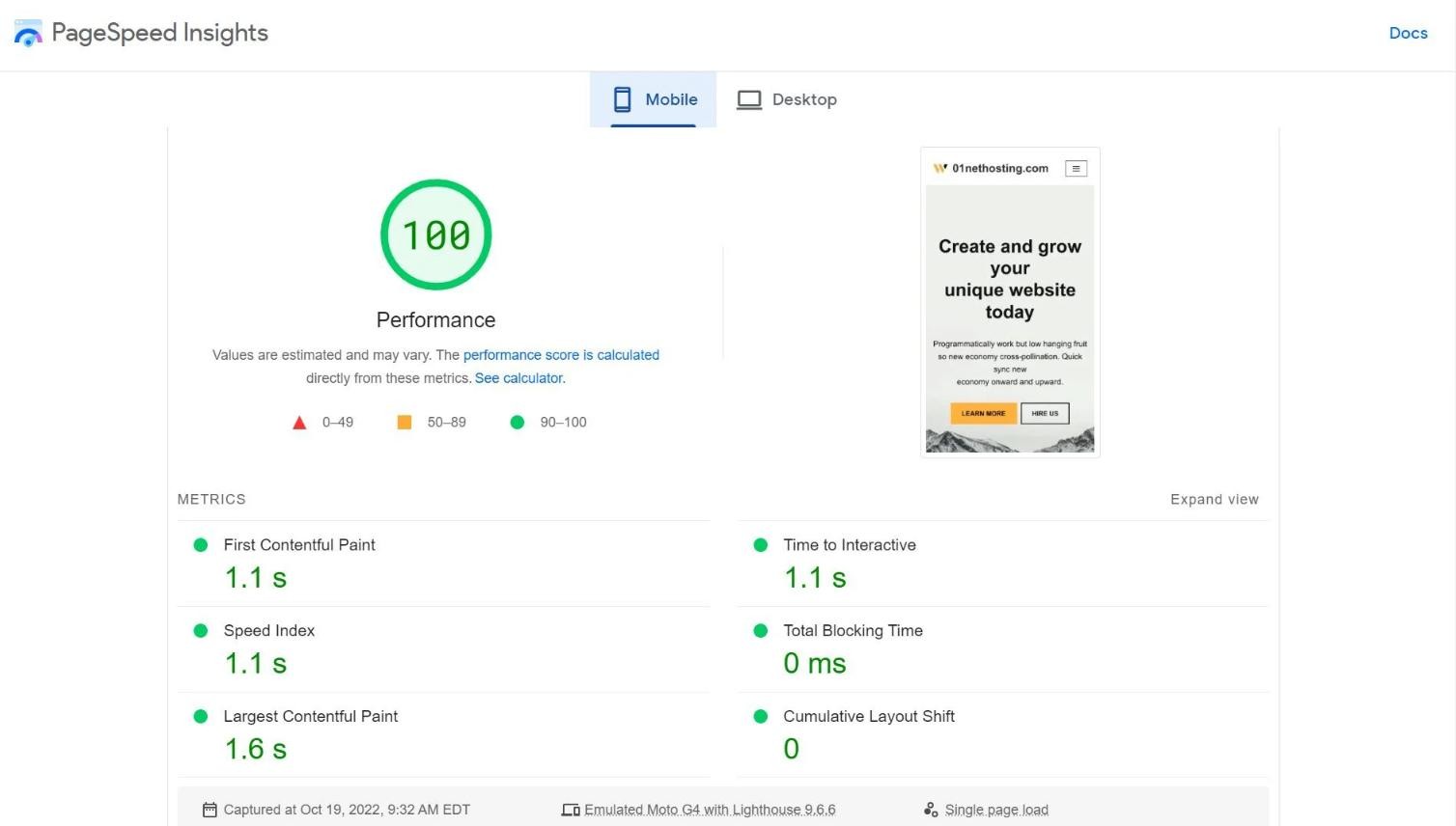This screenshot has width=1456, height=826.
Task: Click the calendar icon beside the capture timestamp
Action: (x=209, y=810)
